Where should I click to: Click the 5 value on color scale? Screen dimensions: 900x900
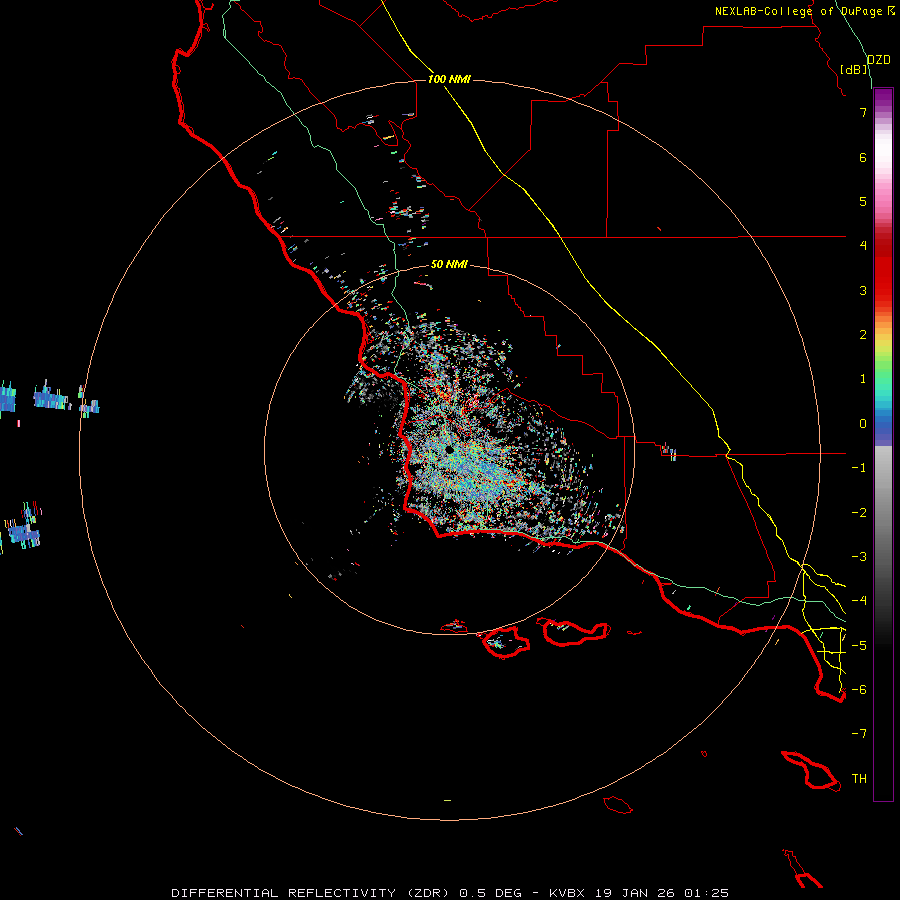tap(863, 201)
